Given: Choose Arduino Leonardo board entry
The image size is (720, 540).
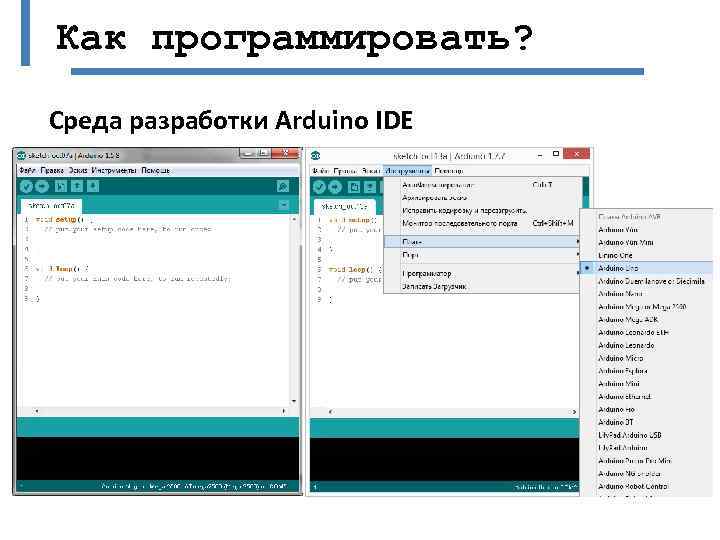Looking at the screenshot, I should click(x=647, y=345).
